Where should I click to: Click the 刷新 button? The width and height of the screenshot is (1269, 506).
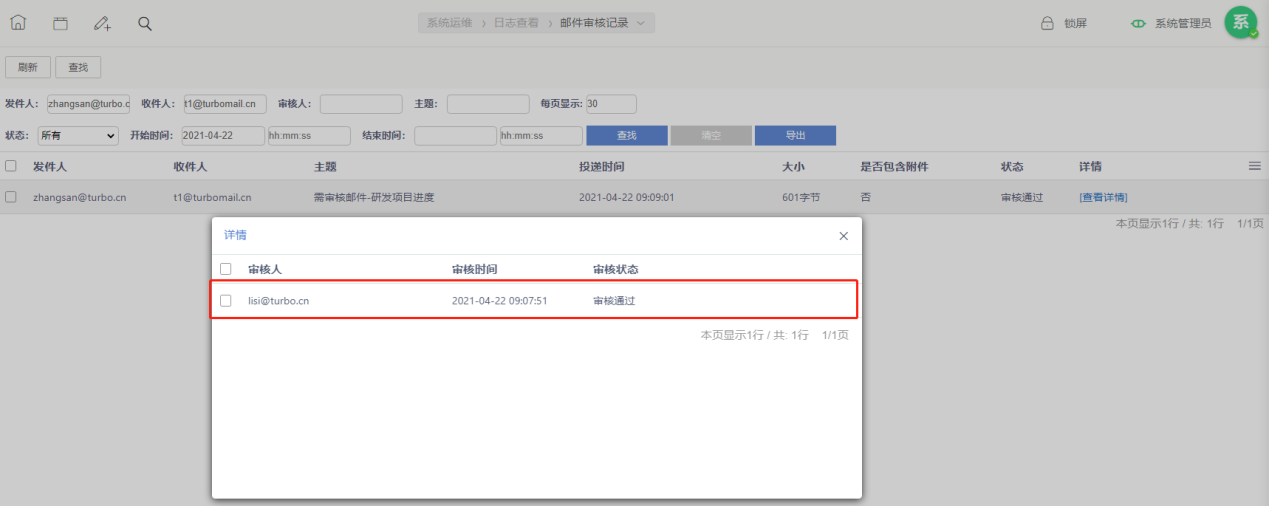pyautogui.click(x=28, y=67)
